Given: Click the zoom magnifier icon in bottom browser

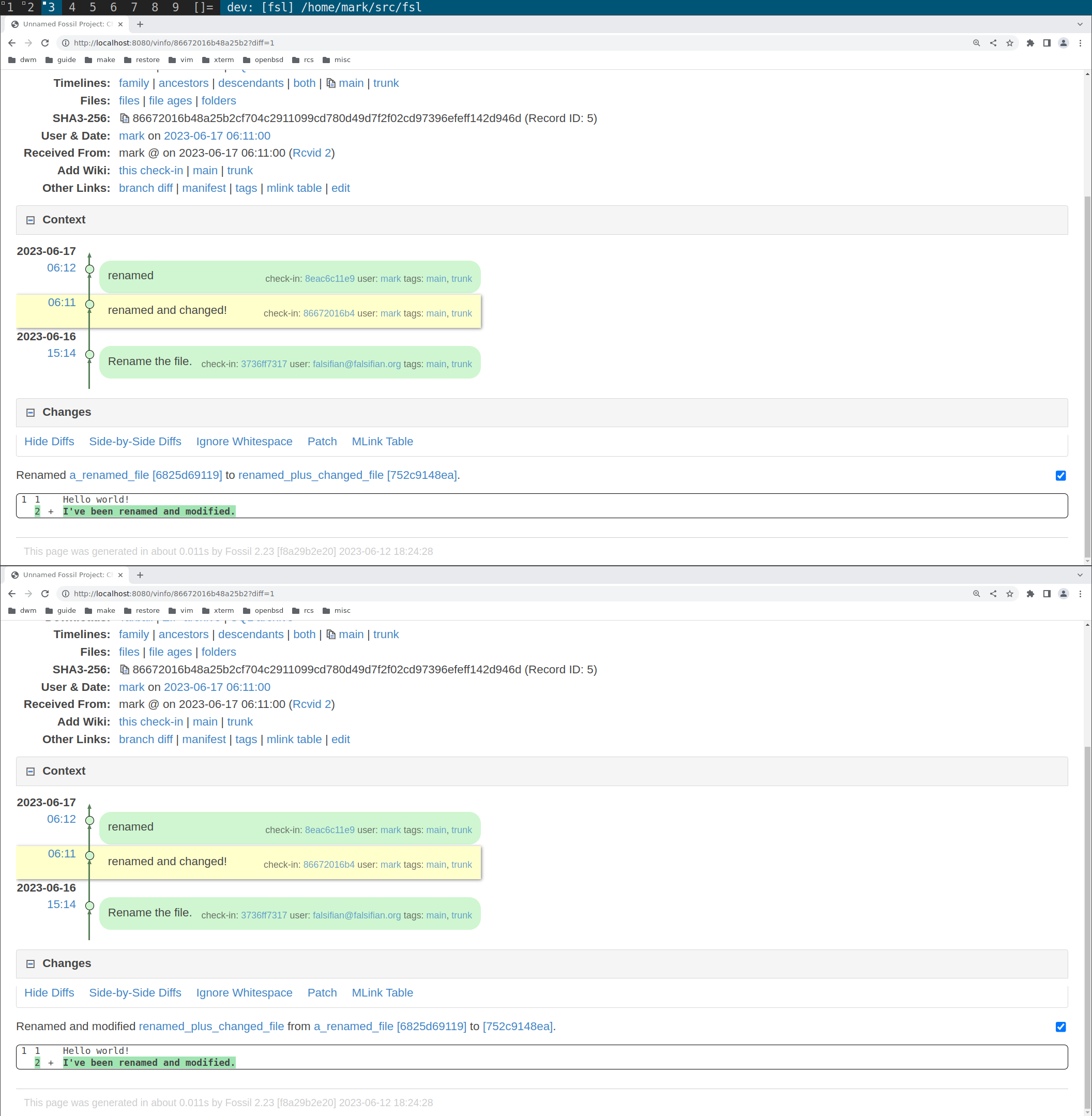Looking at the screenshot, I should tap(976, 594).
